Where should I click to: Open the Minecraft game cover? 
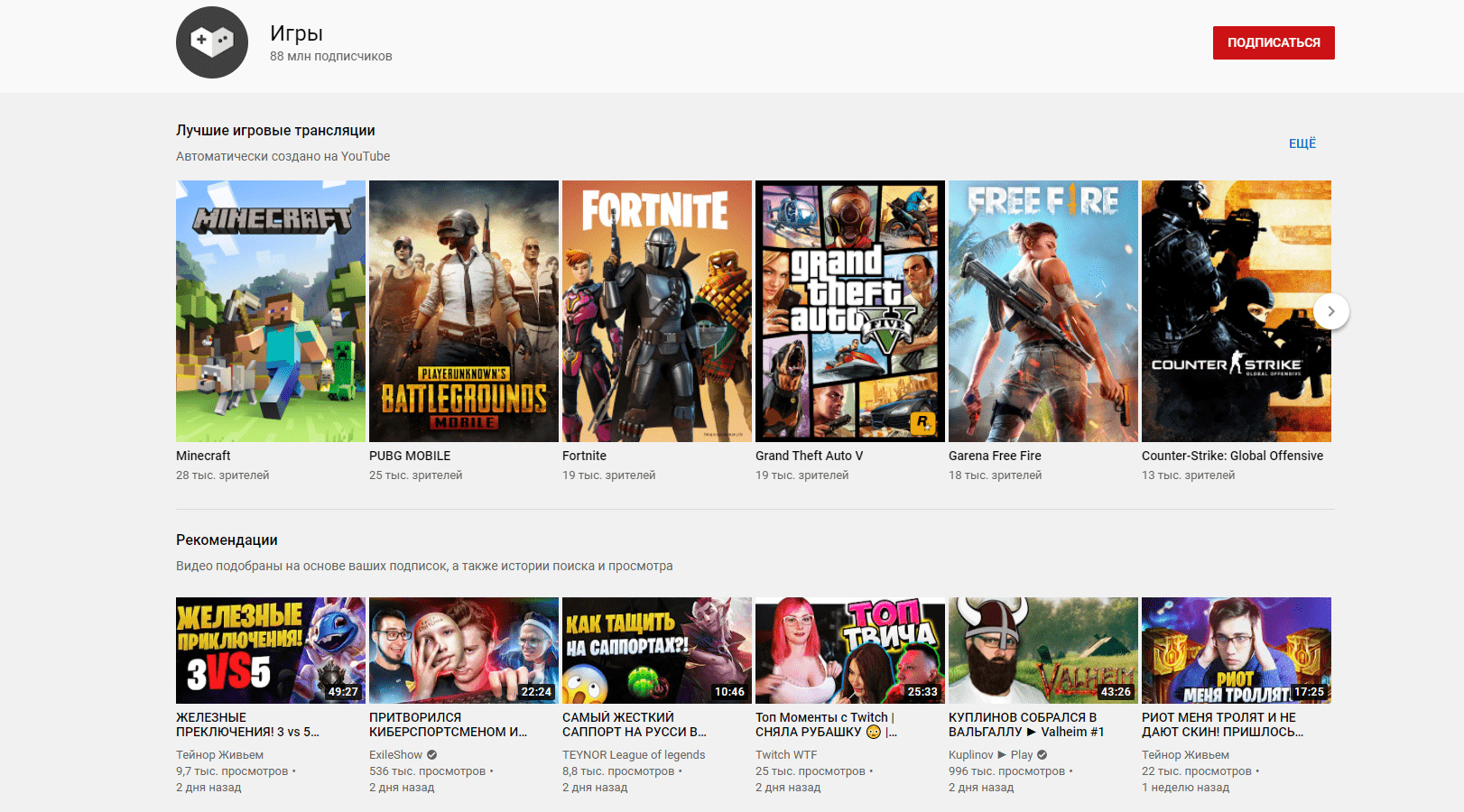pos(271,311)
